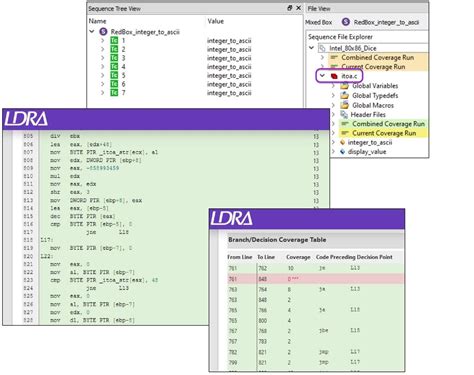Viewport: 474px width, 375px height.
Task: Click the display_value function icon
Action: tap(342, 152)
